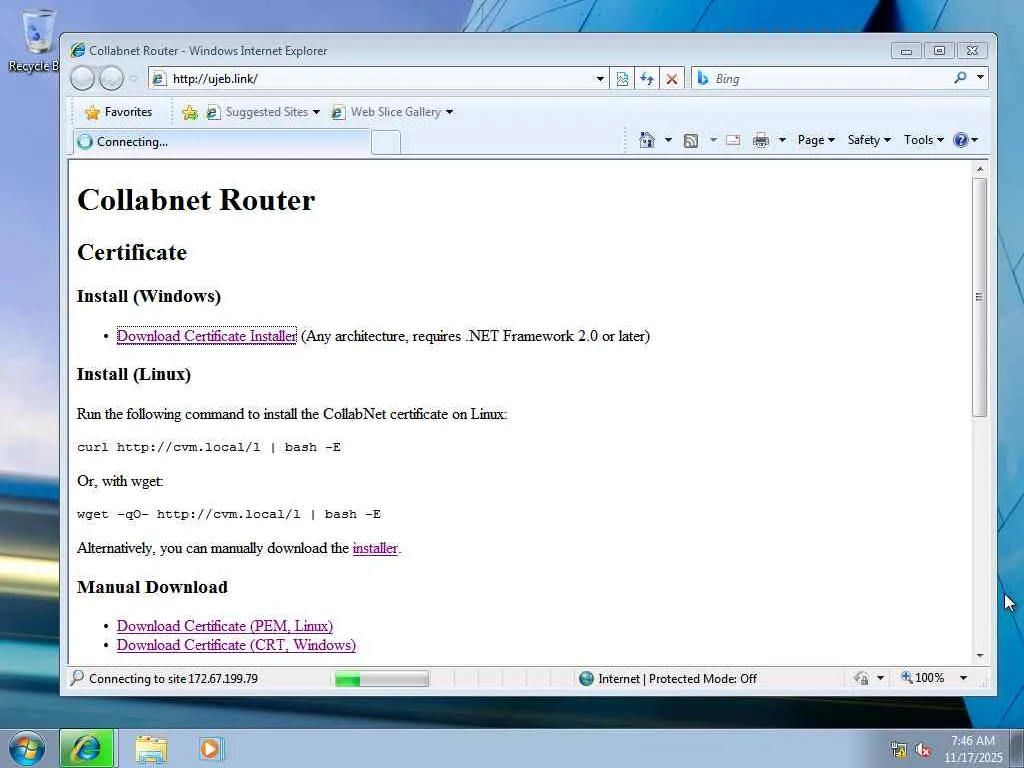Image resolution: width=1024 pixels, height=768 pixels.
Task: Click the Back navigation button
Action: click(x=82, y=79)
